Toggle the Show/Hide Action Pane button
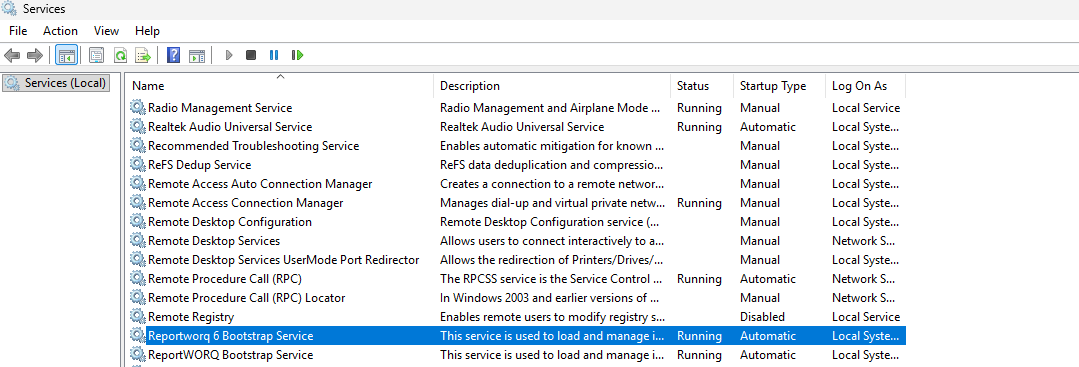This screenshot has height=367, width=1079. (x=197, y=55)
